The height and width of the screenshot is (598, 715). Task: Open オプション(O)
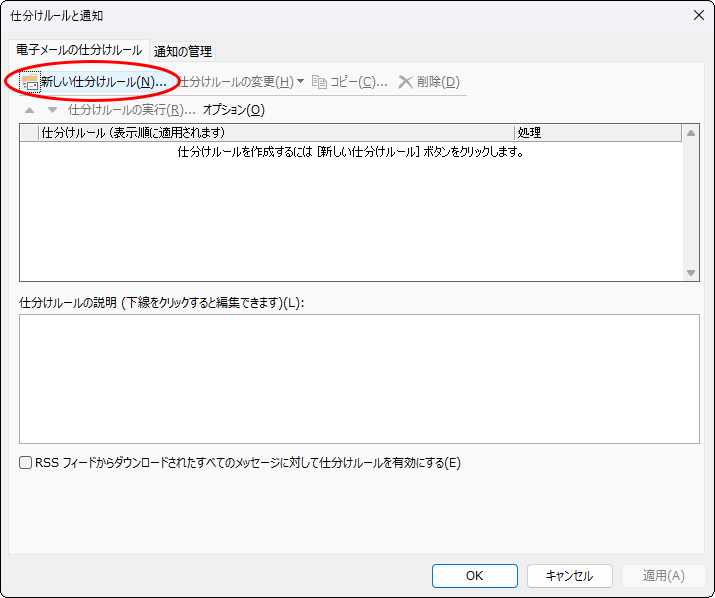click(233, 110)
